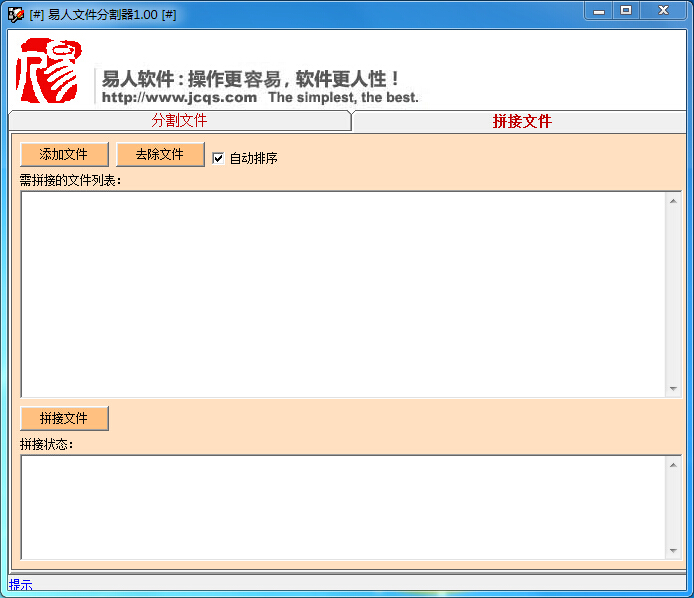Image resolution: width=694 pixels, height=598 pixels.
Task: Click the red 易人 logo image
Action: tap(47, 71)
